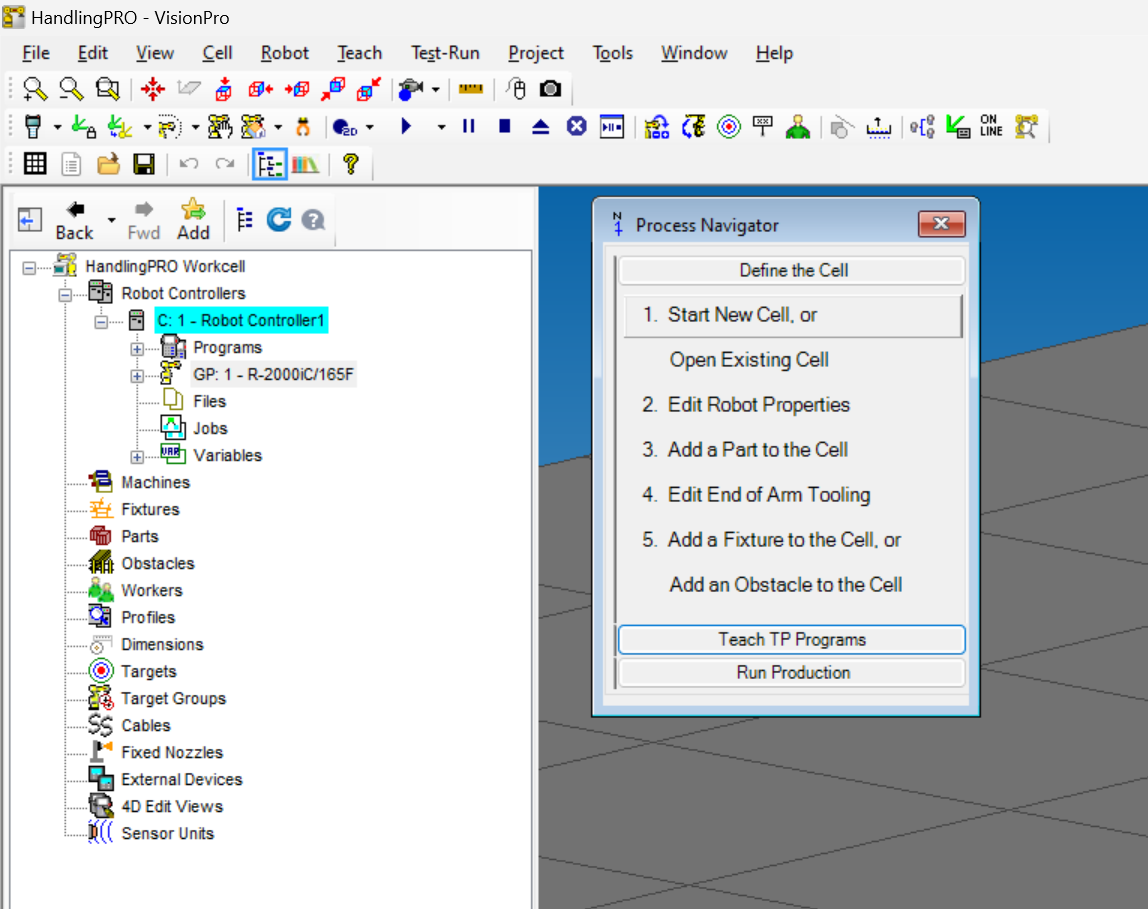Open the File menu
This screenshot has width=1148, height=909.
36,53
